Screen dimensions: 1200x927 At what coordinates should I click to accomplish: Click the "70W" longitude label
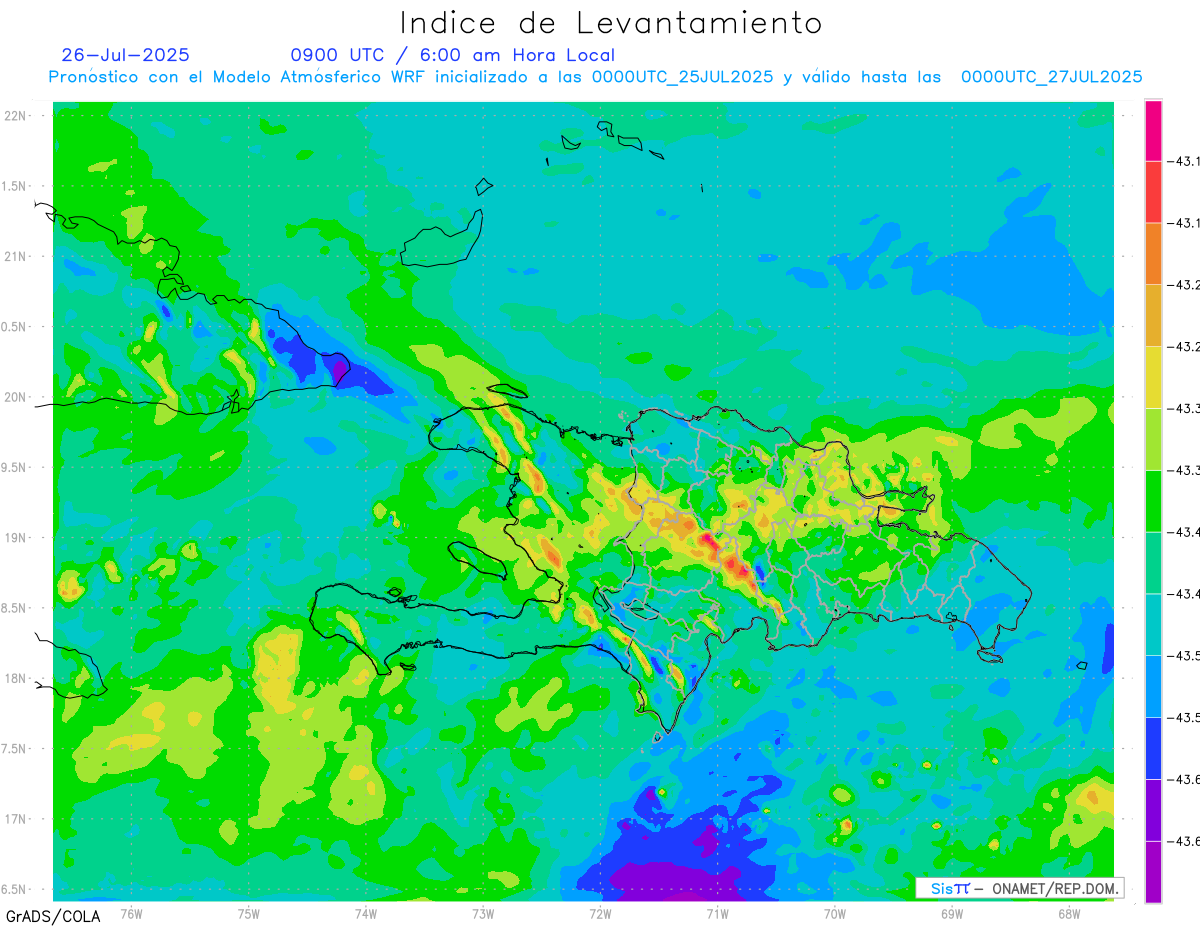click(x=835, y=913)
